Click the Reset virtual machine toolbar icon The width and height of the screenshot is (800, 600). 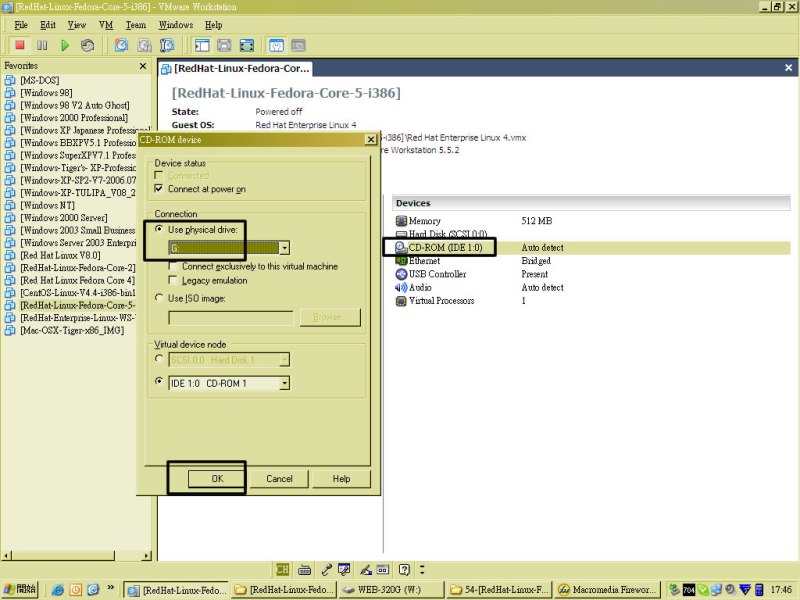[87, 45]
